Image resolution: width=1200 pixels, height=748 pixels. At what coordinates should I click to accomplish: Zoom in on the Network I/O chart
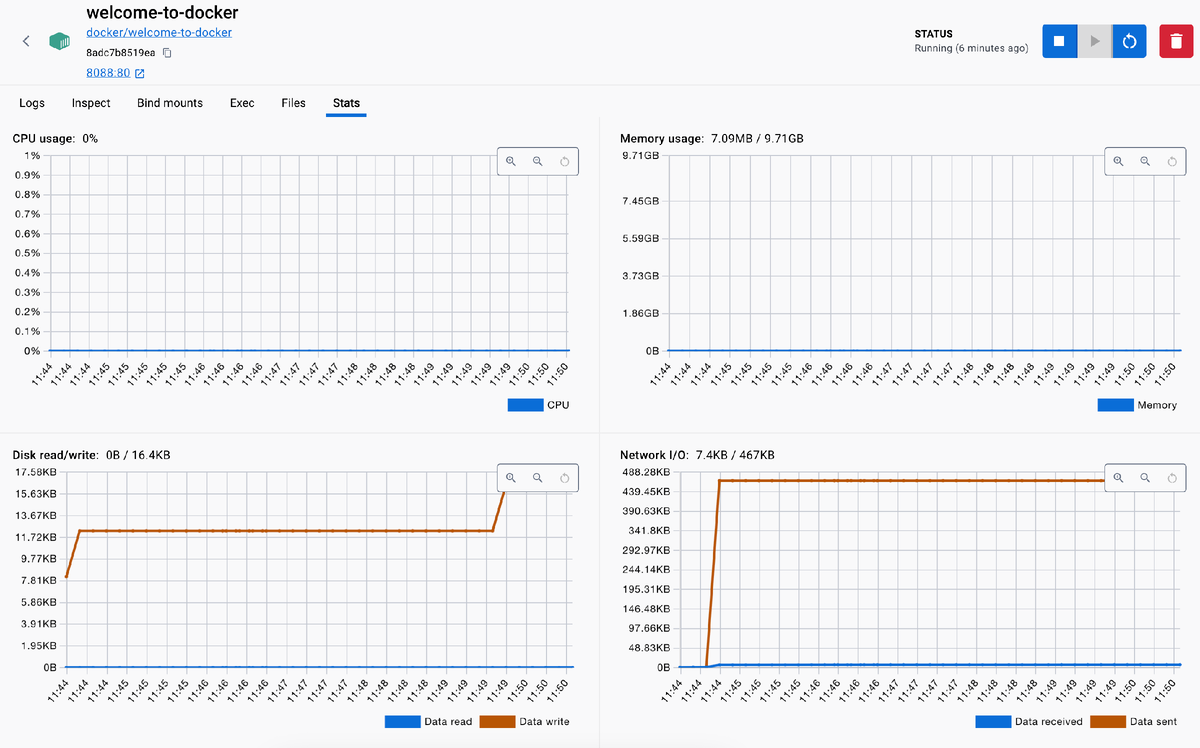pos(1118,479)
